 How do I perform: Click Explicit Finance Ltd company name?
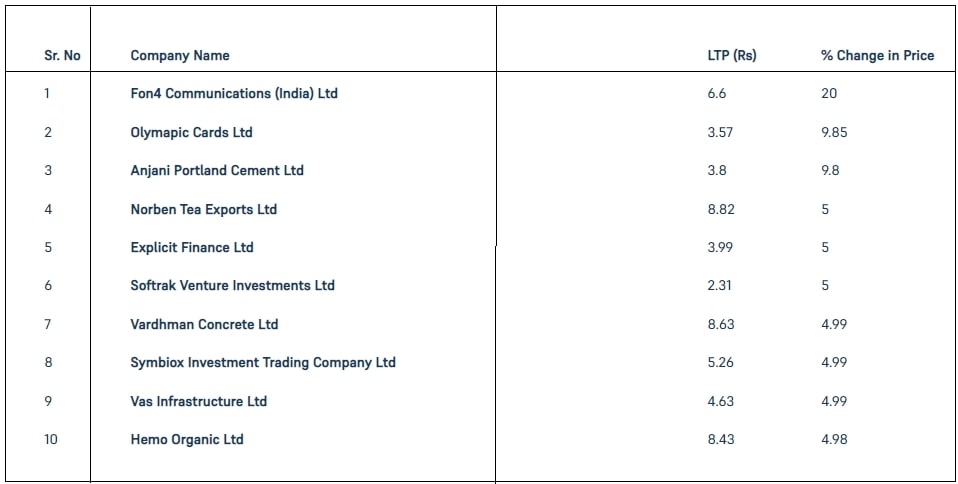point(192,248)
